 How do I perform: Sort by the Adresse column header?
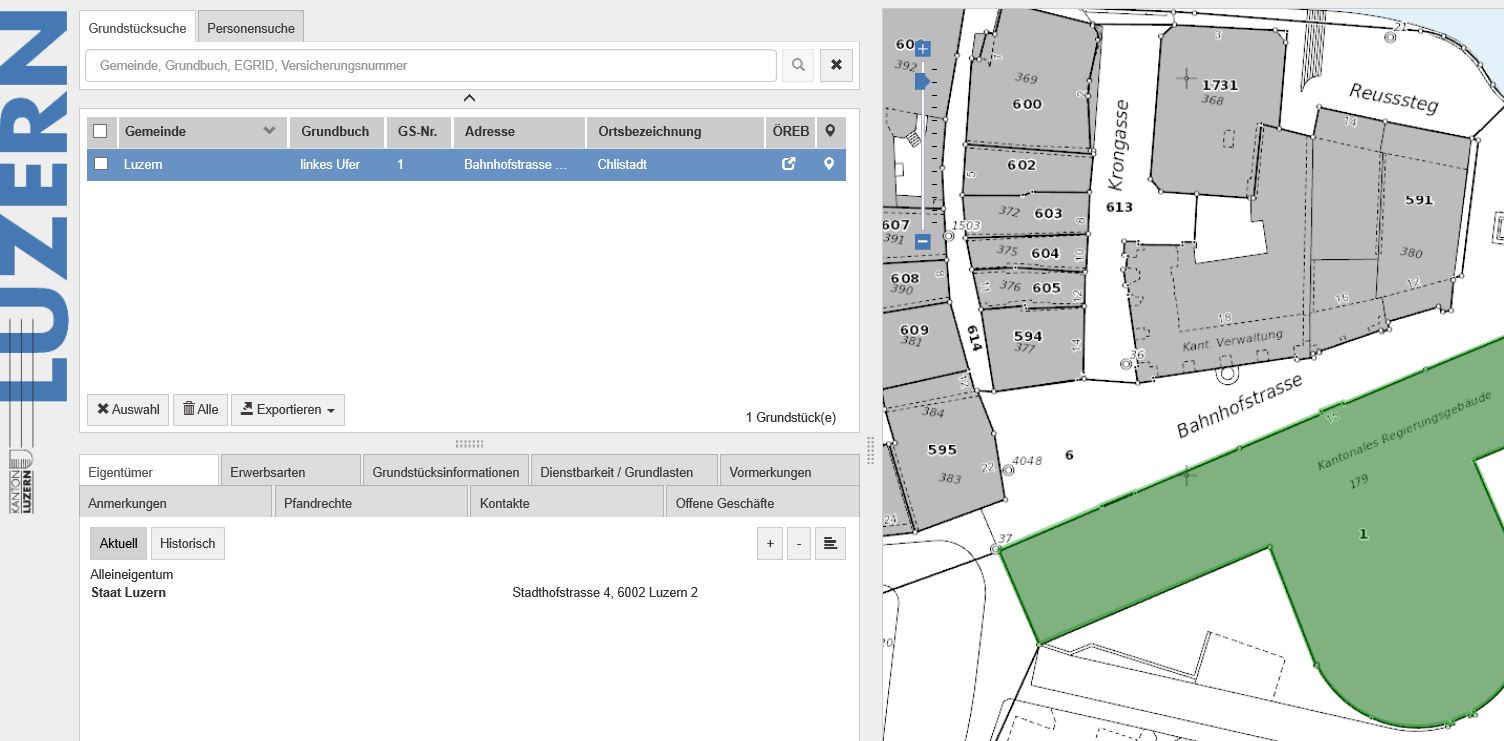click(x=518, y=131)
